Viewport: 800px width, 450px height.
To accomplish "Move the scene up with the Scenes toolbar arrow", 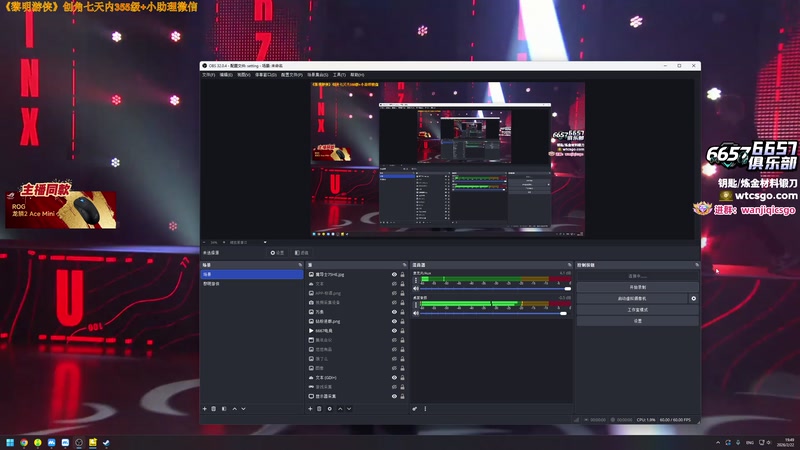I will tap(235, 409).
